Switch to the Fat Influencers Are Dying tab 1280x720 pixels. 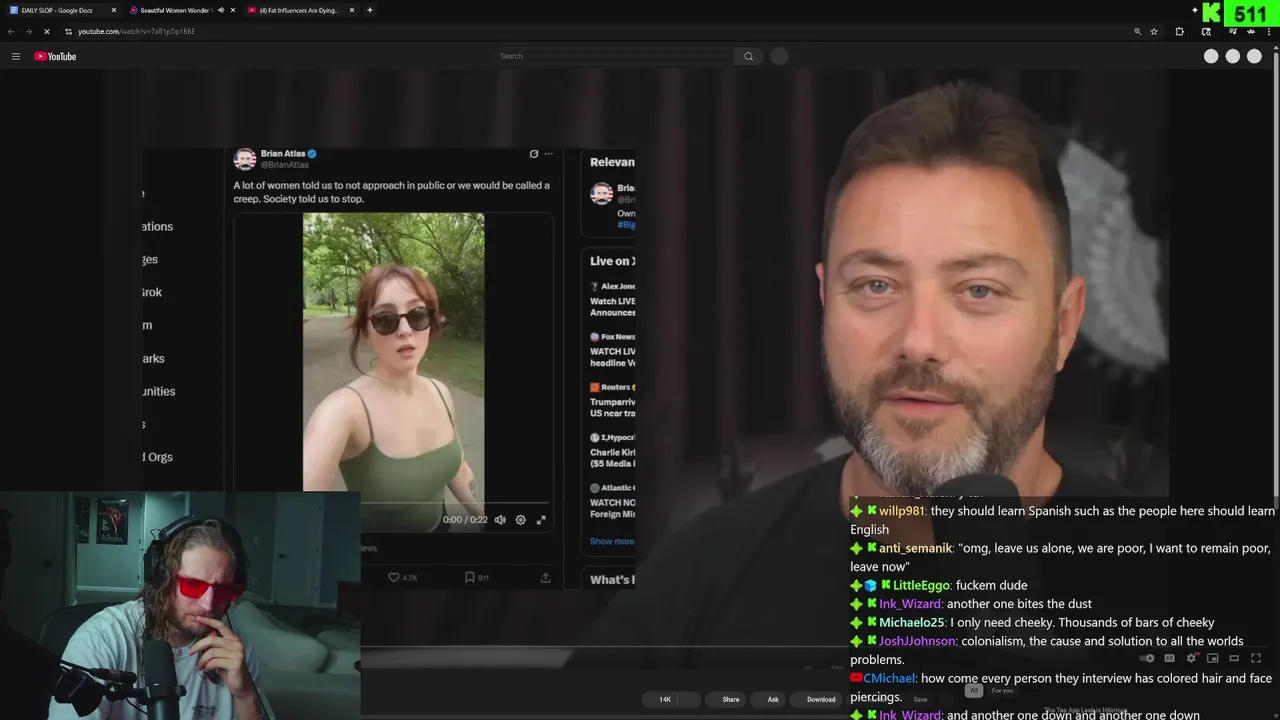[301, 10]
